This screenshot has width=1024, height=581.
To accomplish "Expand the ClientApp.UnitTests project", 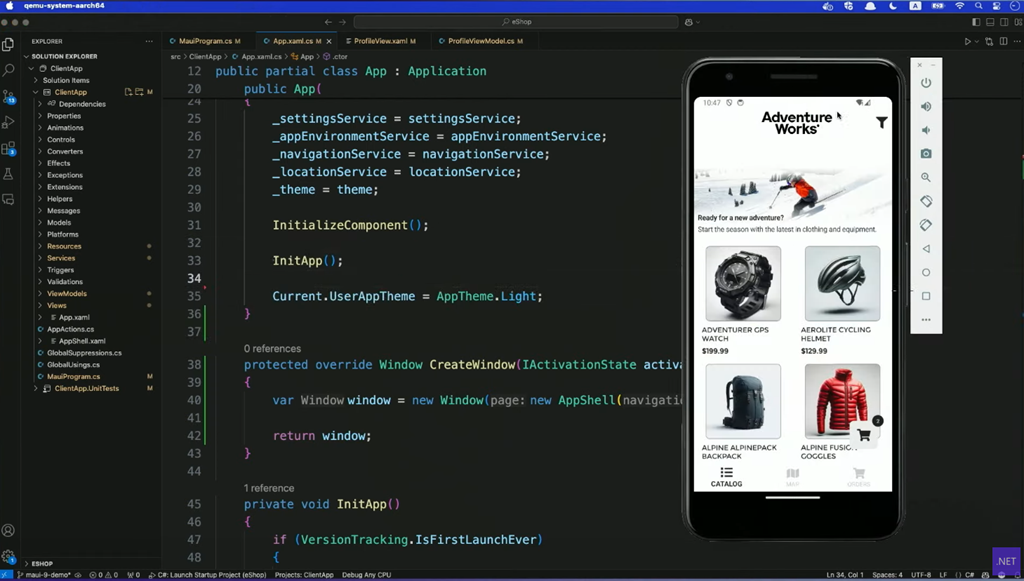I will [36, 388].
